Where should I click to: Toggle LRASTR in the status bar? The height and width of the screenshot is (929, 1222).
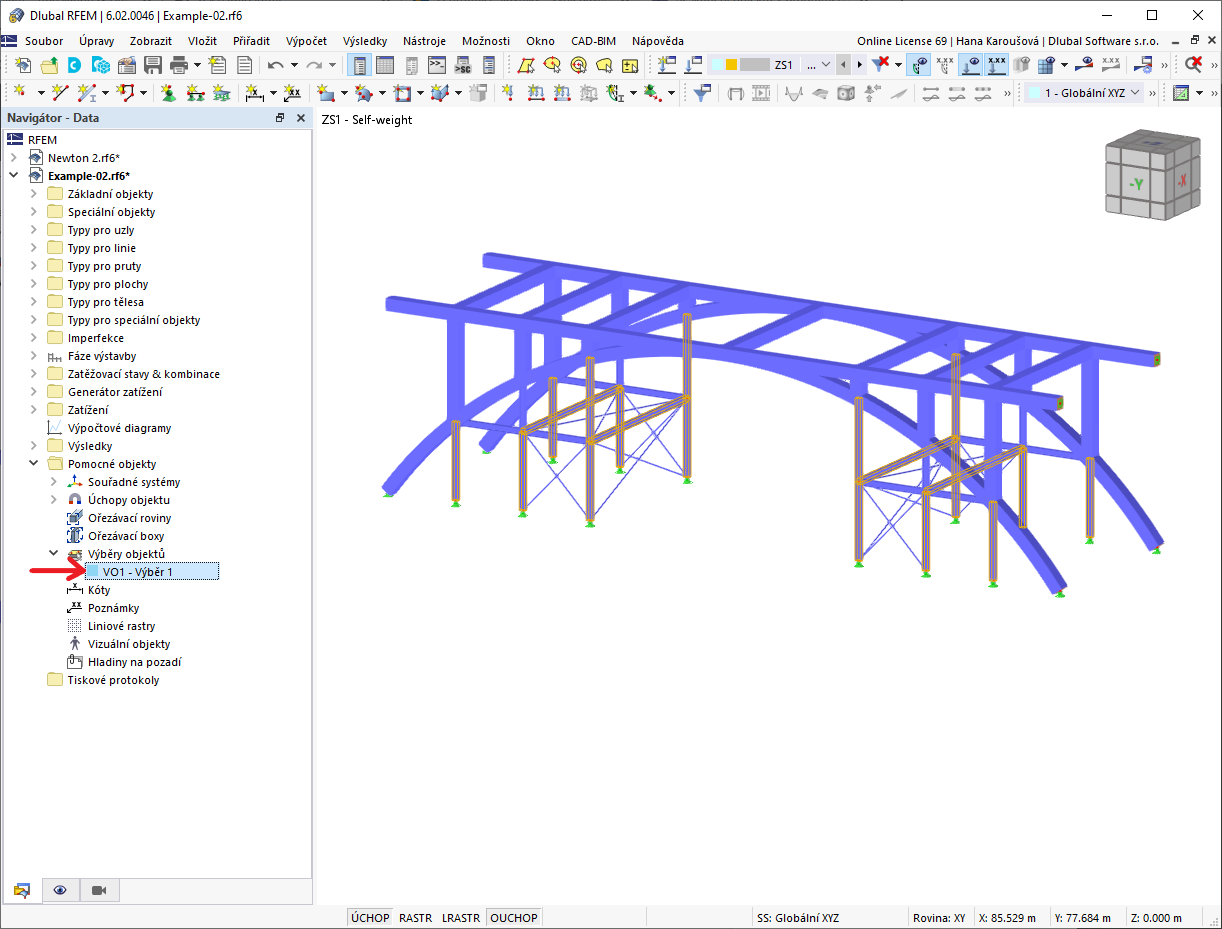[461, 918]
